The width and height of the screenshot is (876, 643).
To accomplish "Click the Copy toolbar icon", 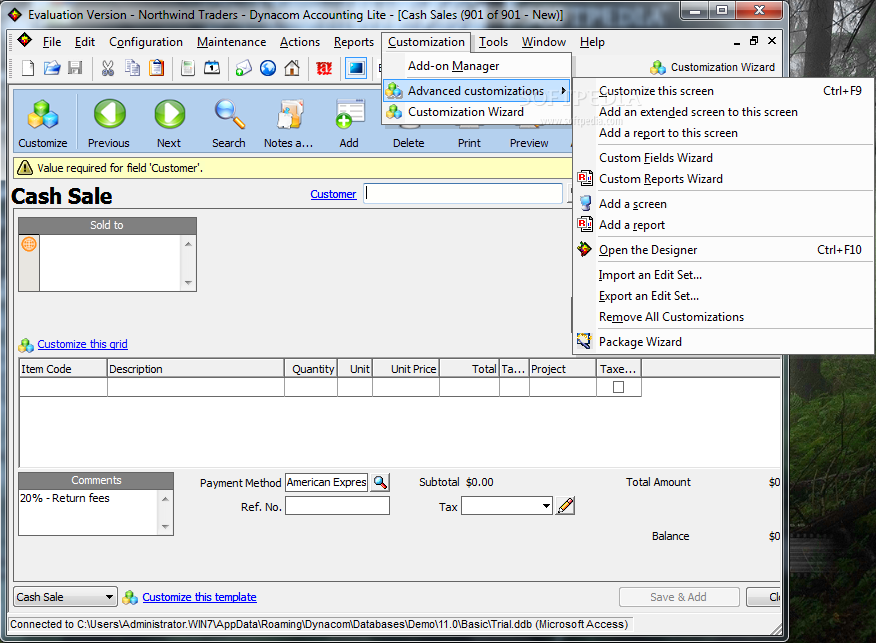I will [x=132, y=68].
